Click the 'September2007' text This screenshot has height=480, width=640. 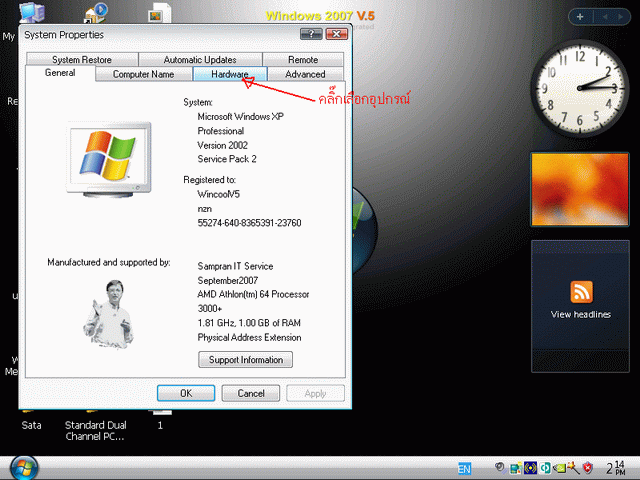[x=228, y=280]
